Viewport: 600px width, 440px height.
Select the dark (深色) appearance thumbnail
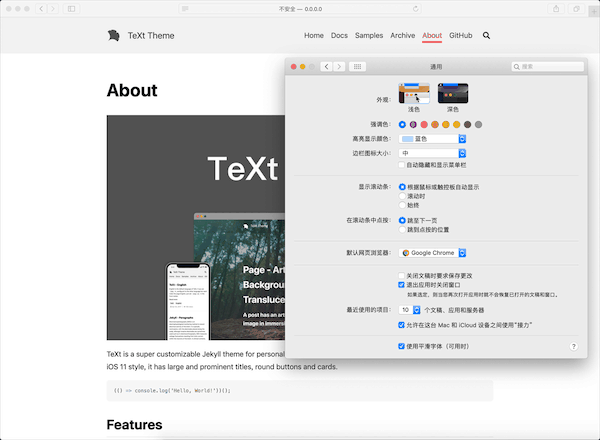(x=453, y=93)
